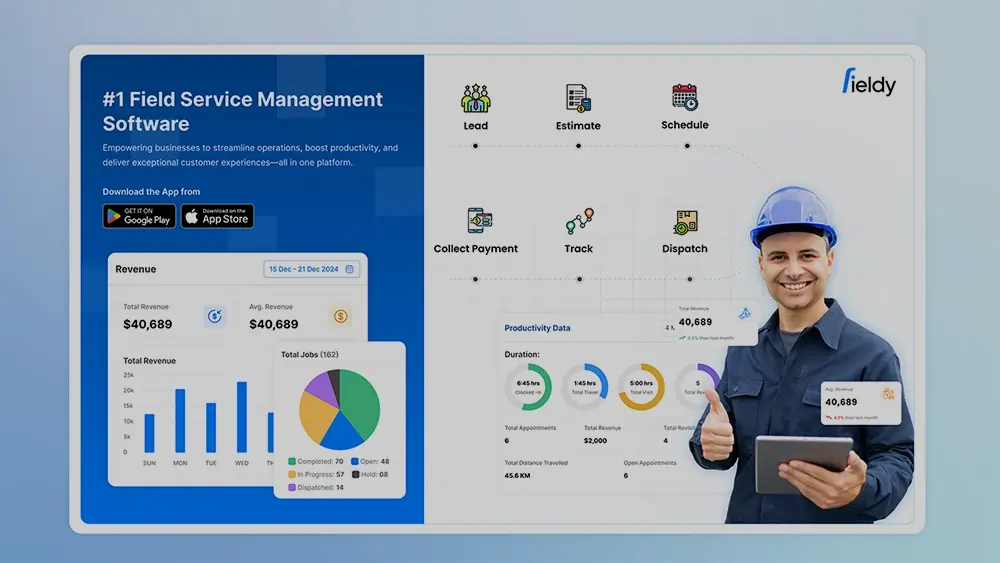Image resolution: width=1000 pixels, height=563 pixels.
Task: Click the 6:45 hrs Clocked-in green ring
Action: click(x=528, y=387)
